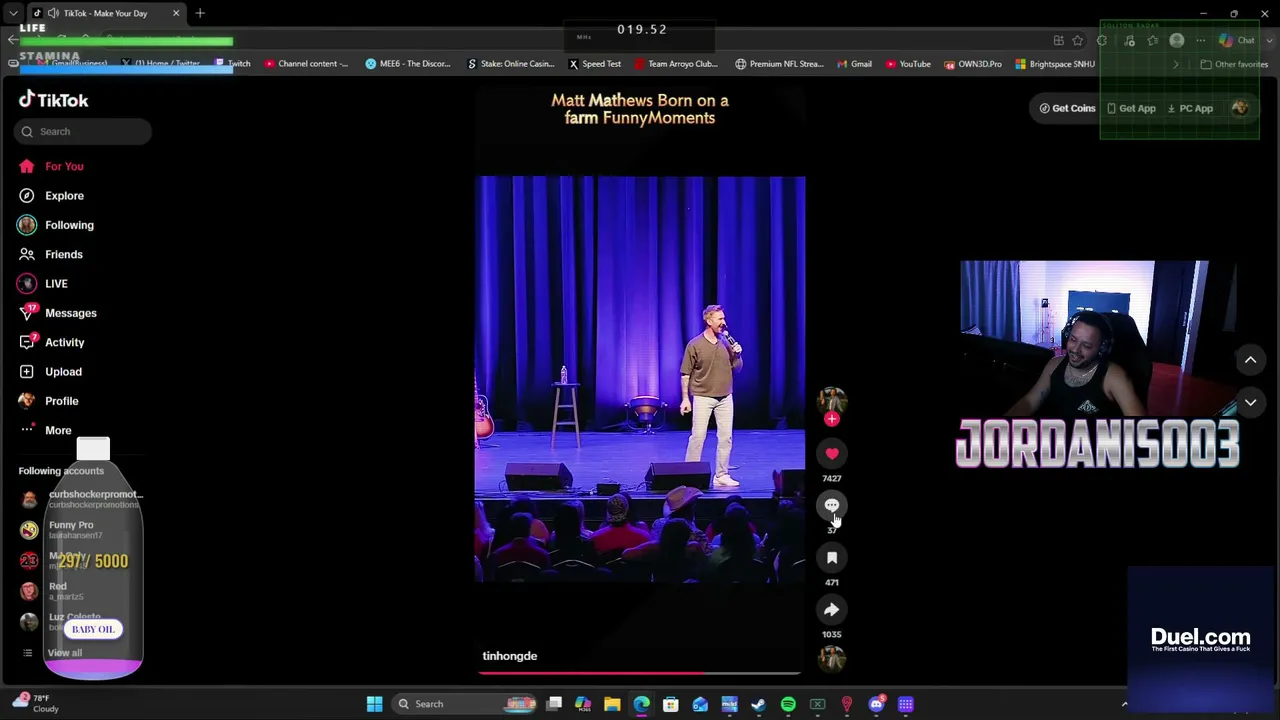Open curbshockerpromotions followed account
The image size is (1280, 720).
pos(81,498)
